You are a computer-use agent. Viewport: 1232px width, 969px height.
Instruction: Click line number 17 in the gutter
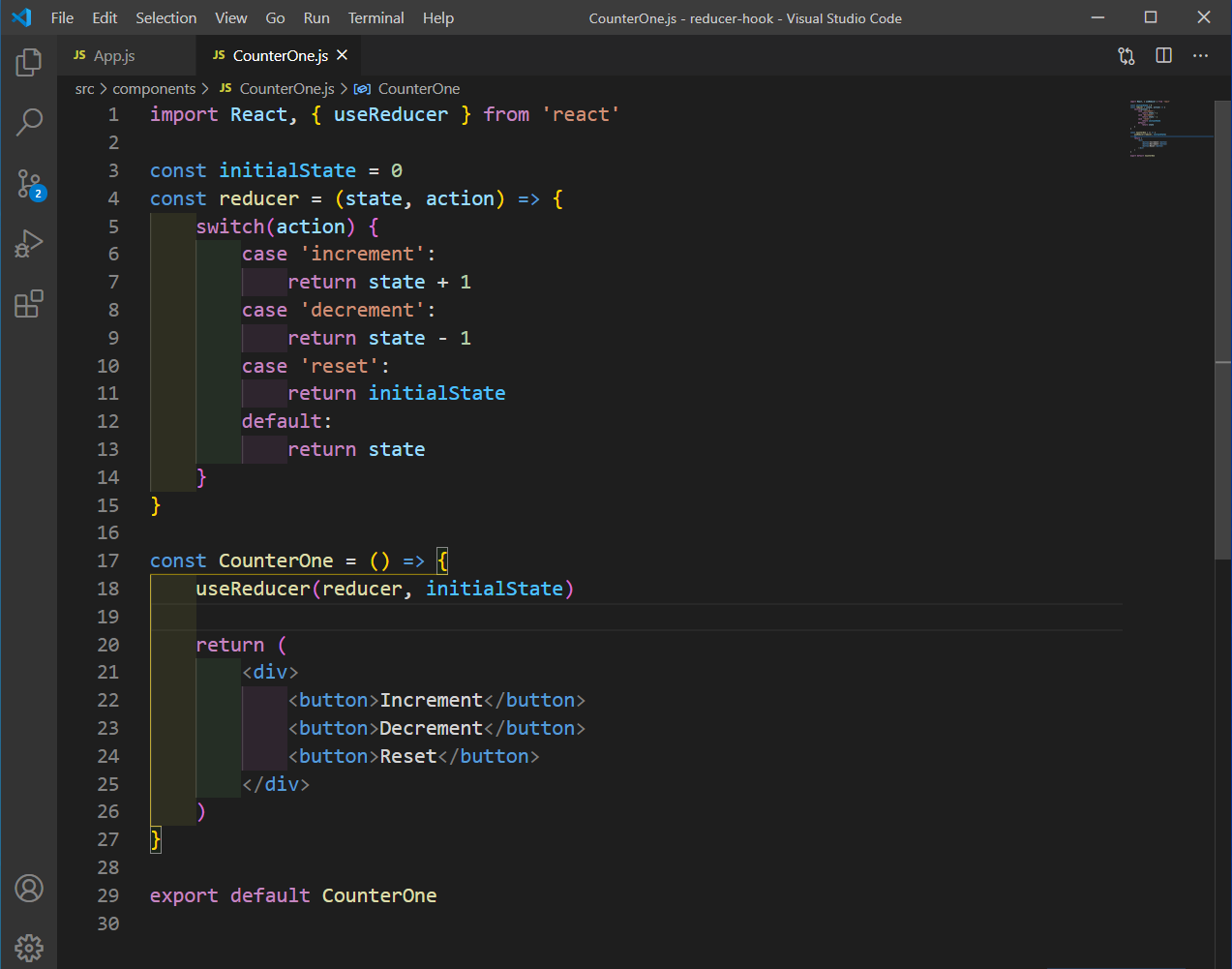[107, 560]
